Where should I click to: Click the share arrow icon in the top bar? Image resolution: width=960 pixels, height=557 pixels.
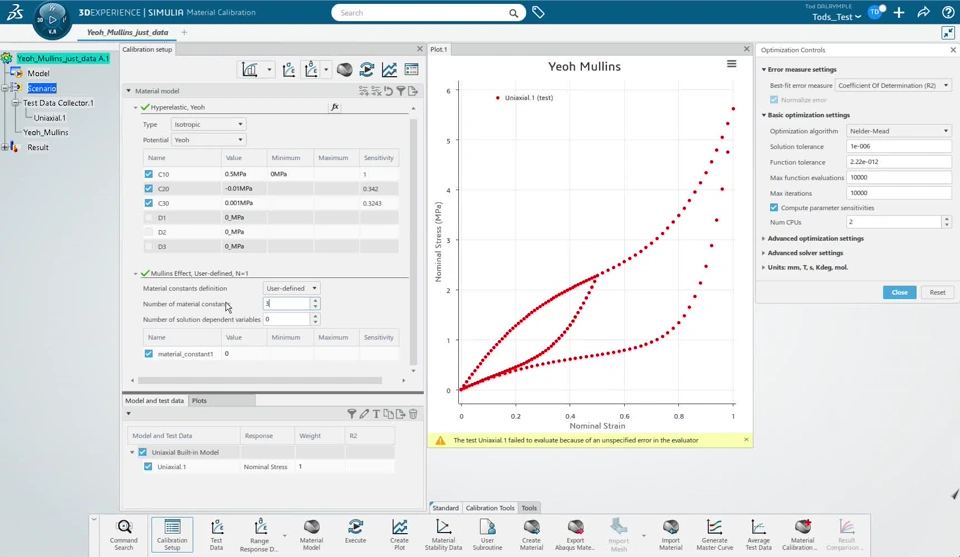[923, 12]
